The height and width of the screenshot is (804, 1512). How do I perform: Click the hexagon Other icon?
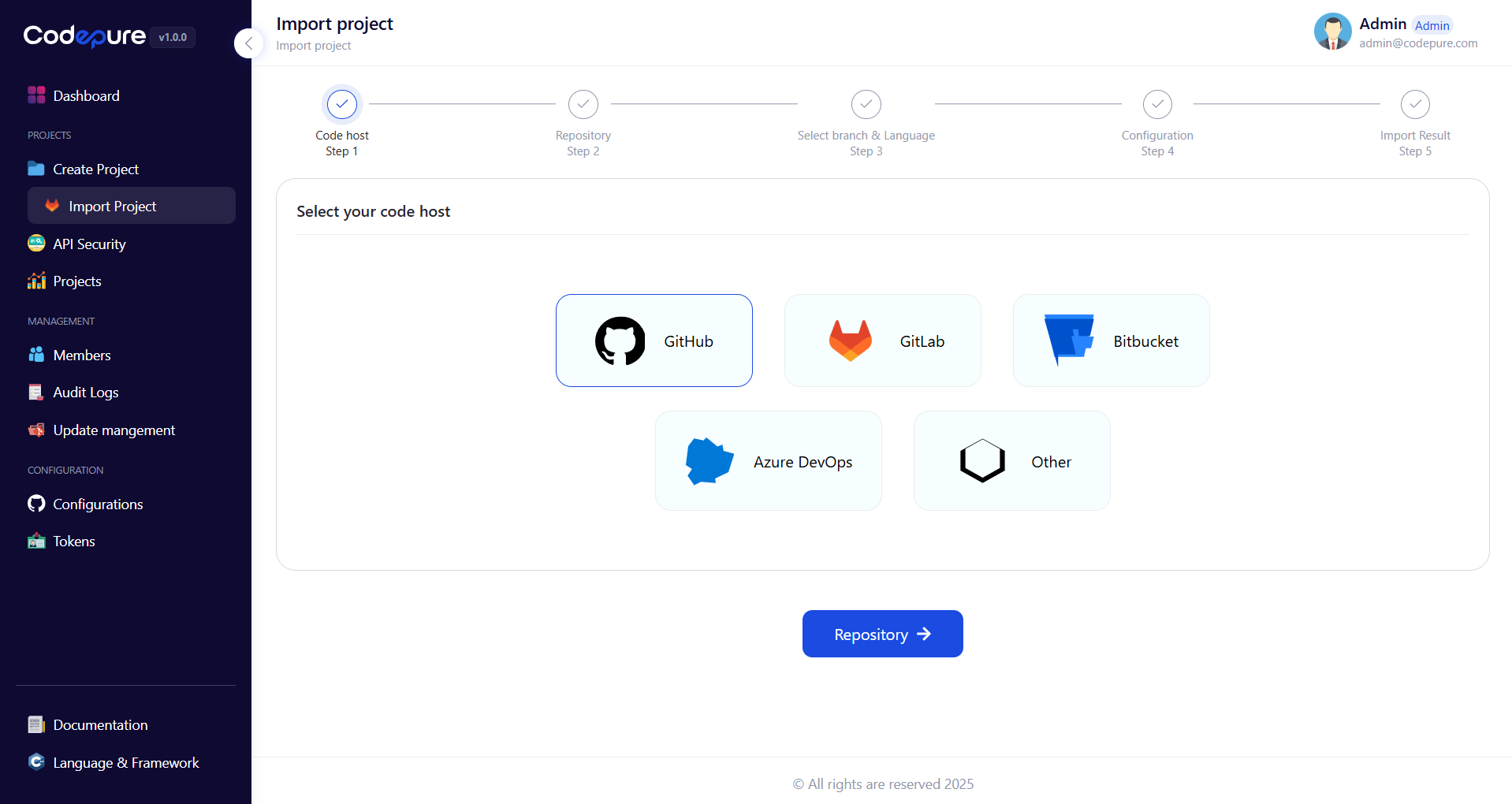click(982, 461)
